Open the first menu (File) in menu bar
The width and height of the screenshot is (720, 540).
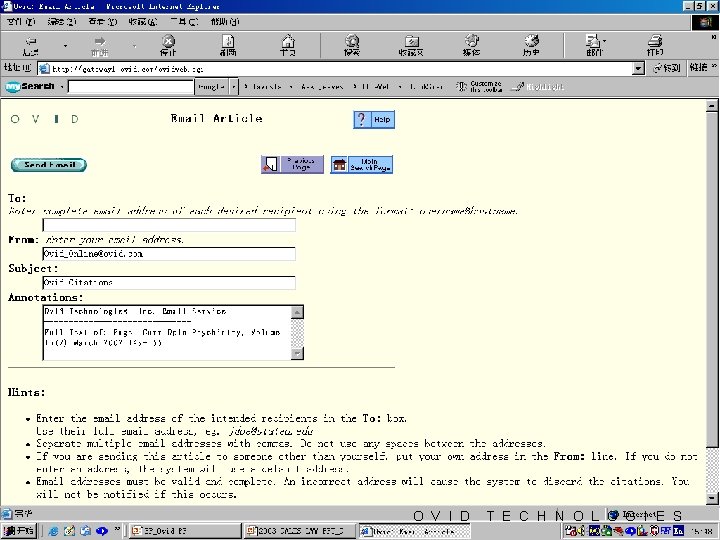tap(21, 22)
